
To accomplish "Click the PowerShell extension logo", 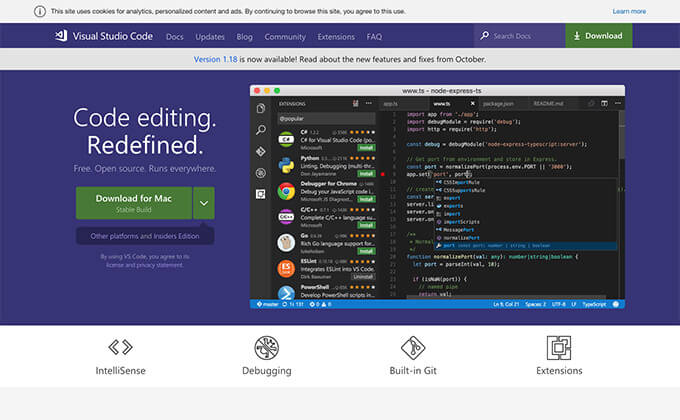I will 286,292.
